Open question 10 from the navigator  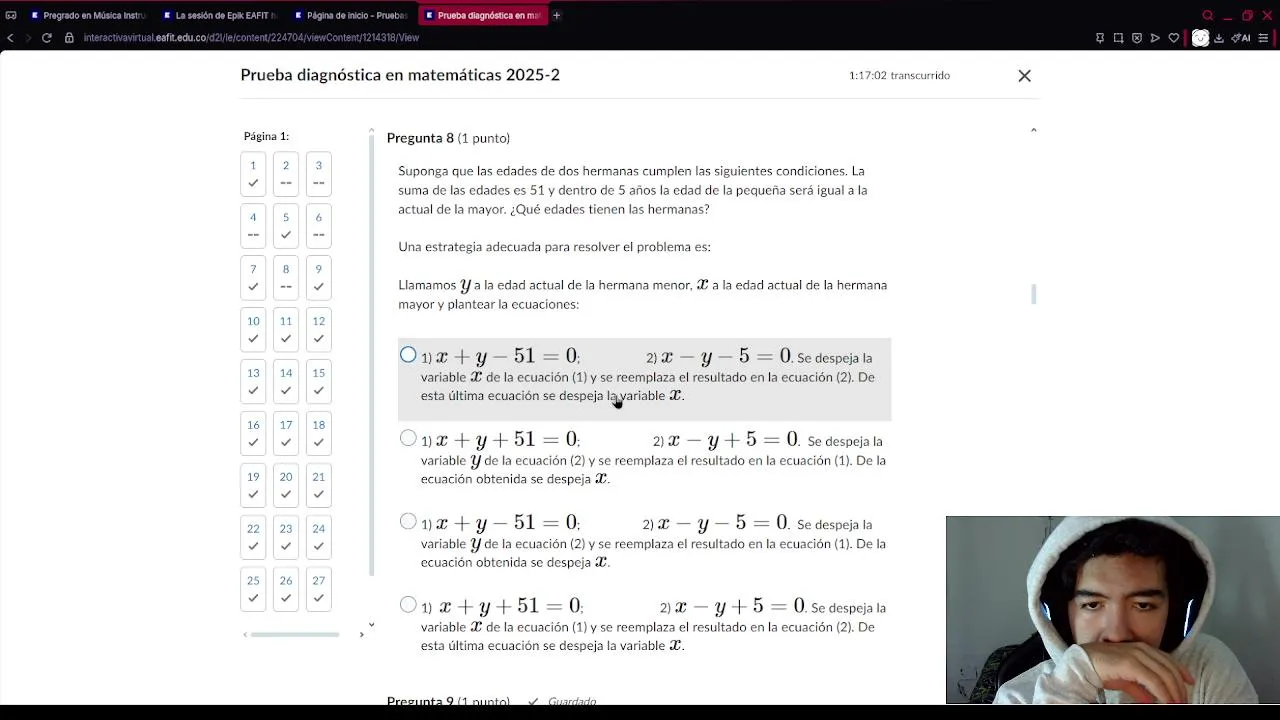click(x=253, y=330)
